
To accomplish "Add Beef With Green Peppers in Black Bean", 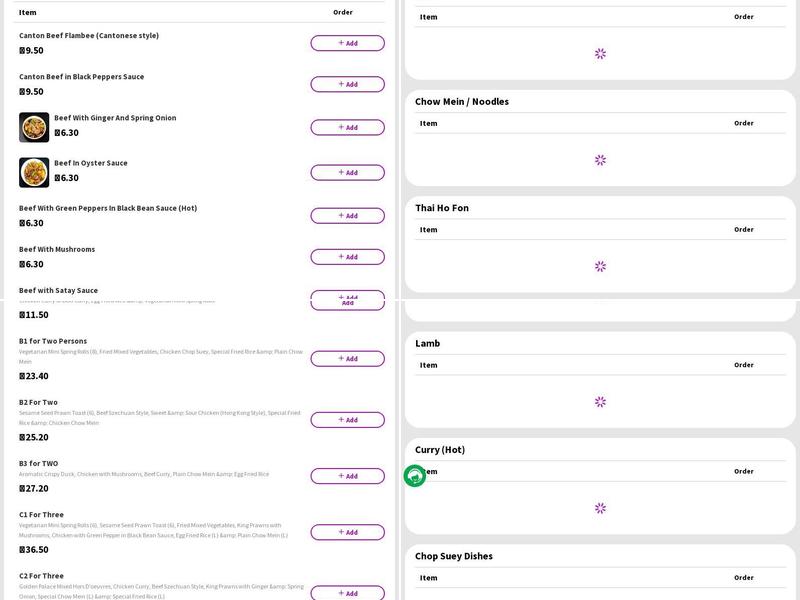I will (347, 215).
